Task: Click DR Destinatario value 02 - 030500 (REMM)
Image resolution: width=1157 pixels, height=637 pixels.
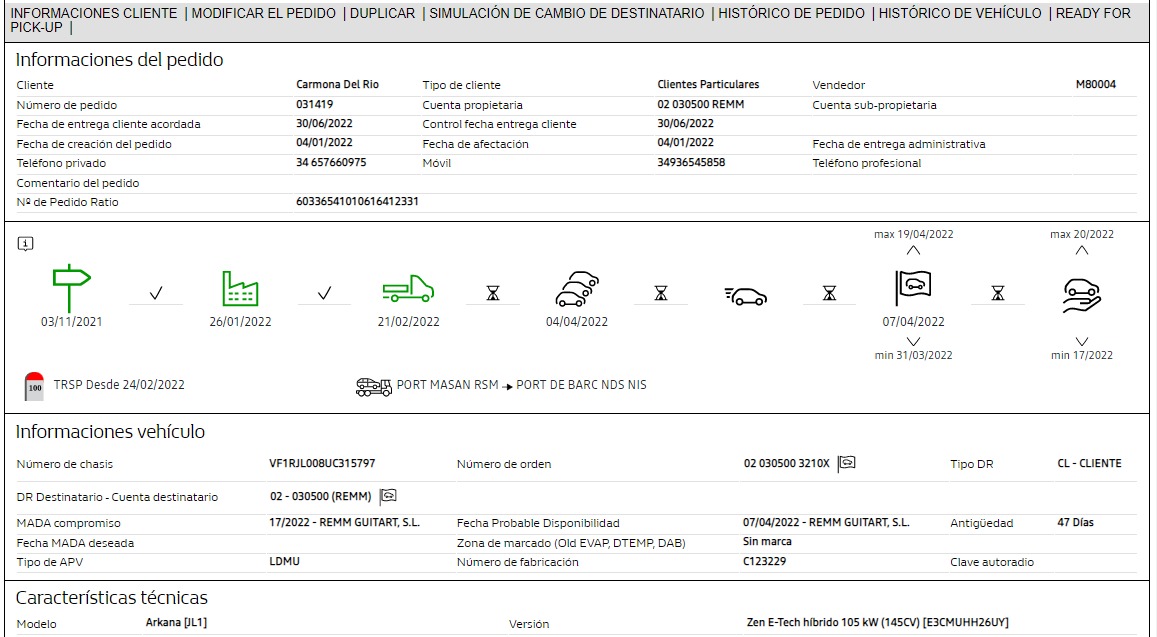Action: (x=320, y=496)
